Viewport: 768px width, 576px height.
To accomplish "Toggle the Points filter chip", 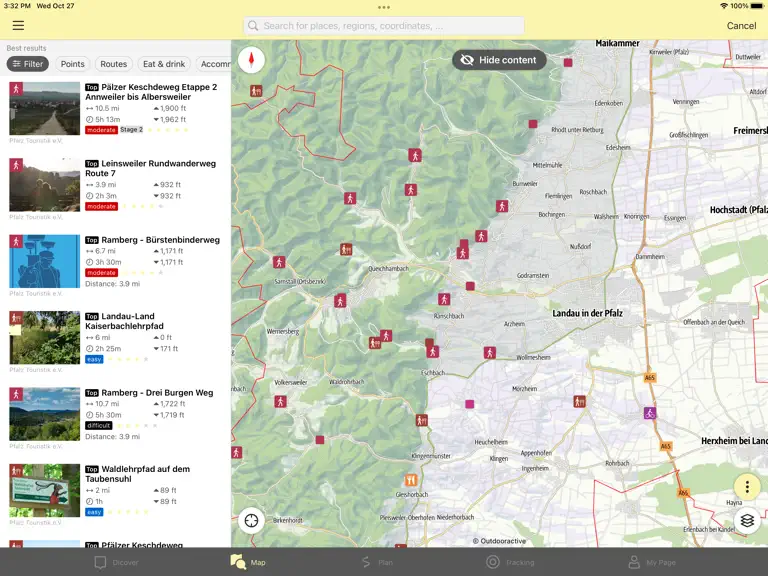I will [x=72, y=64].
